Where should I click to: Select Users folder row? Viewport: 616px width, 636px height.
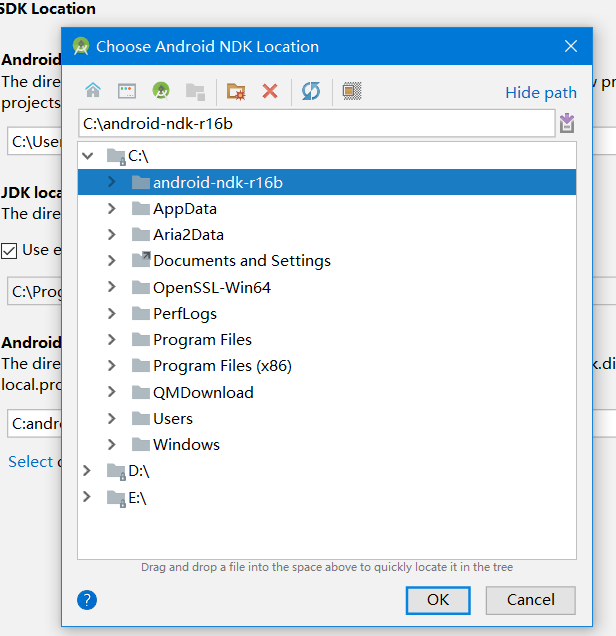click(327, 418)
